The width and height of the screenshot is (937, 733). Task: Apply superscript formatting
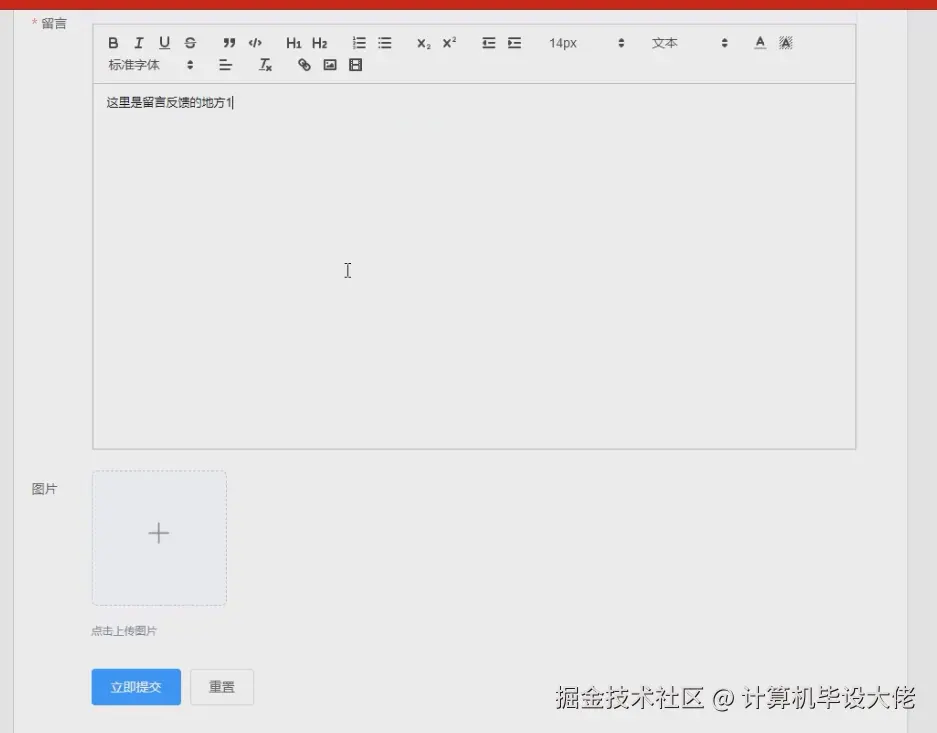point(448,43)
